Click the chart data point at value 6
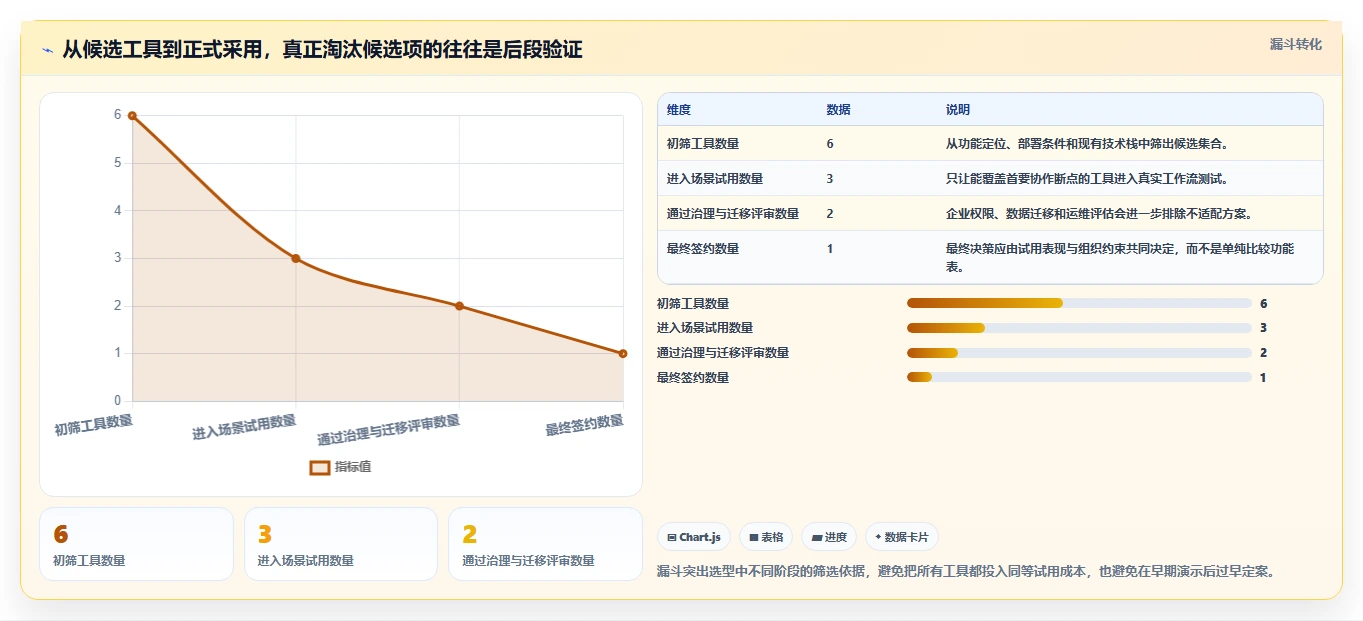1363x621 pixels. (x=132, y=116)
